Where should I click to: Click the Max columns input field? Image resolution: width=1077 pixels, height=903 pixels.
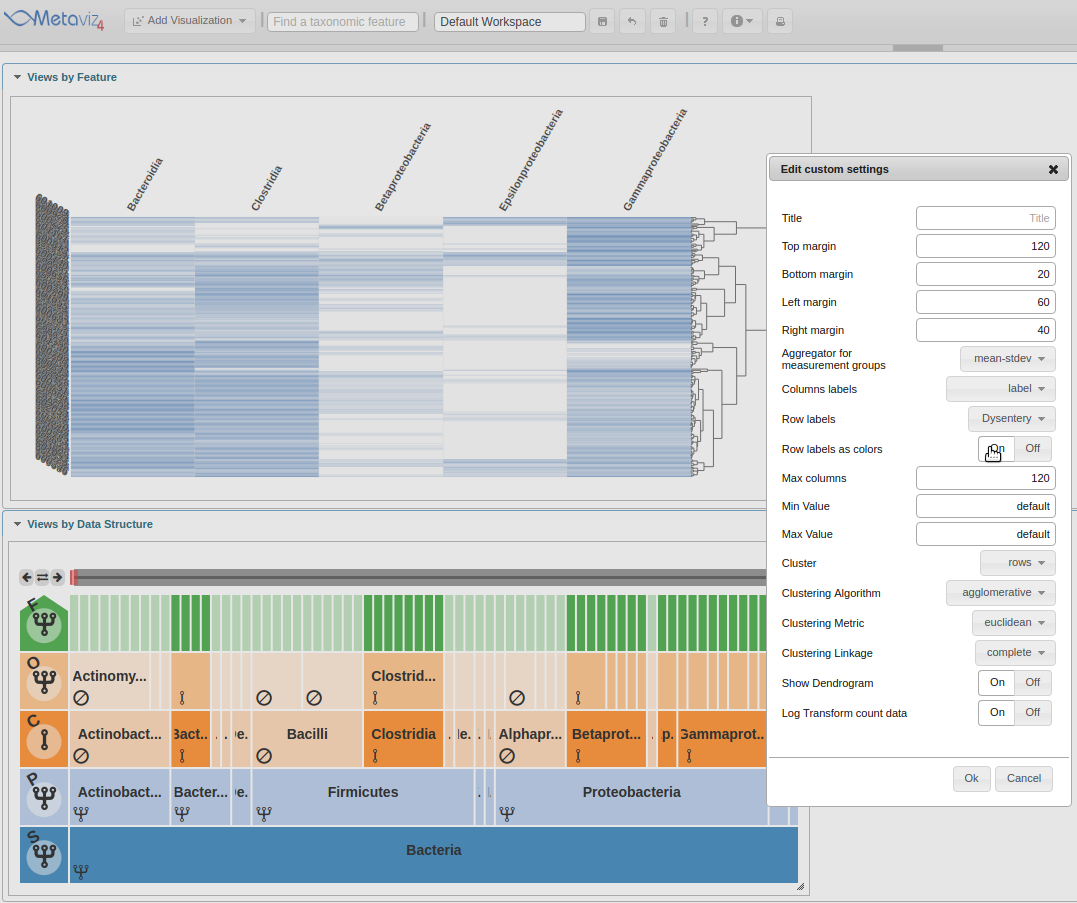986,478
